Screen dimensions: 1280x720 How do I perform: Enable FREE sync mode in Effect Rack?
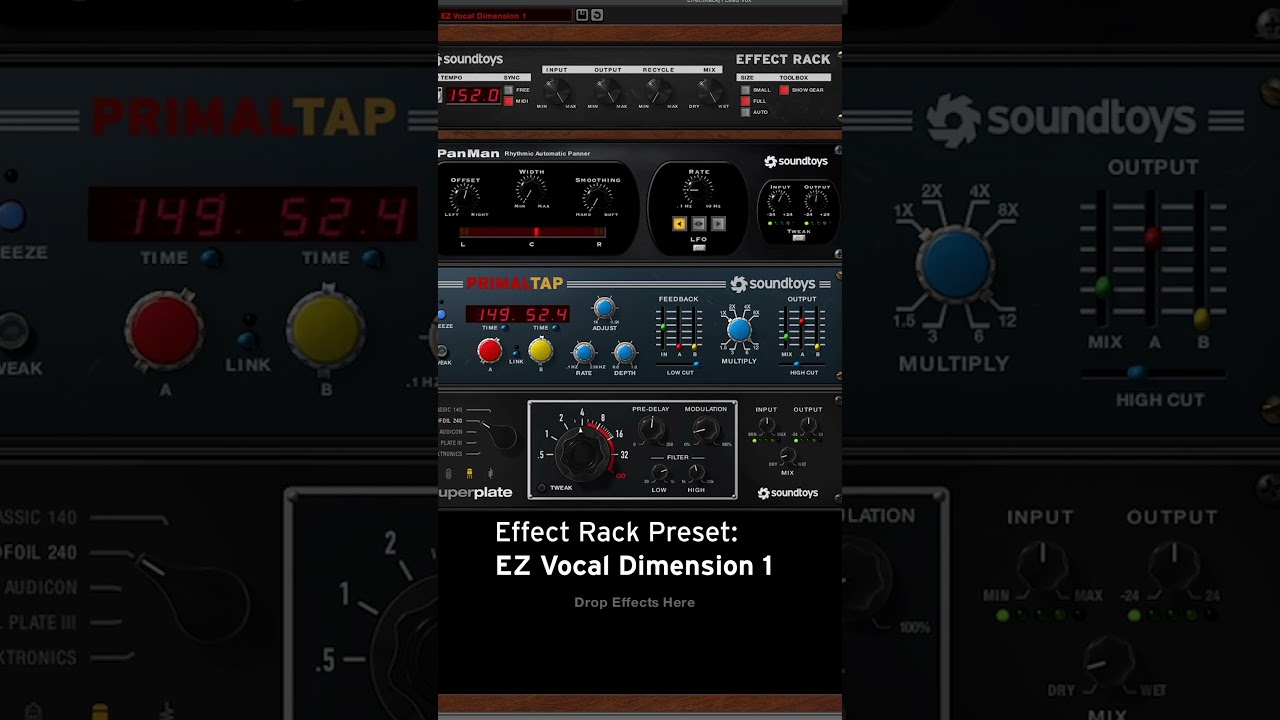[x=508, y=90]
